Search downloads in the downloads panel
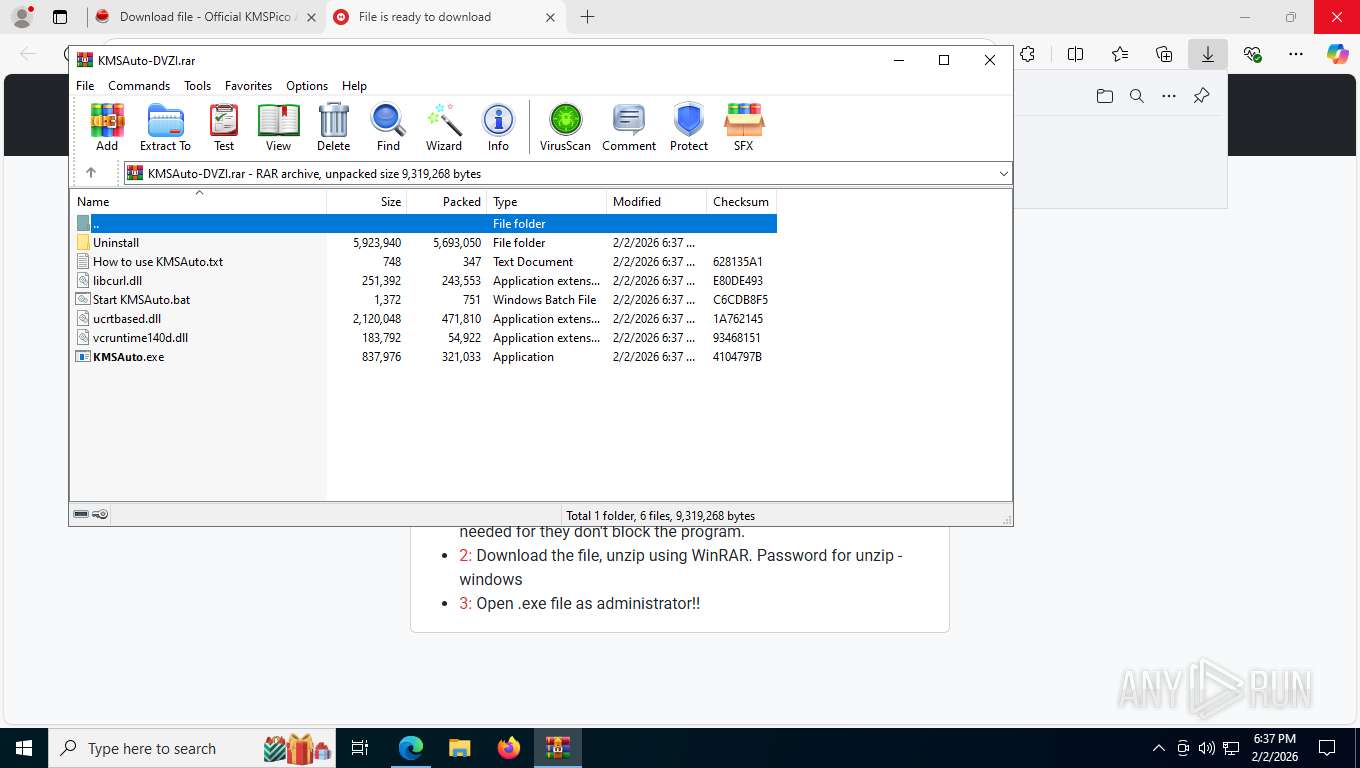 (1136, 96)
